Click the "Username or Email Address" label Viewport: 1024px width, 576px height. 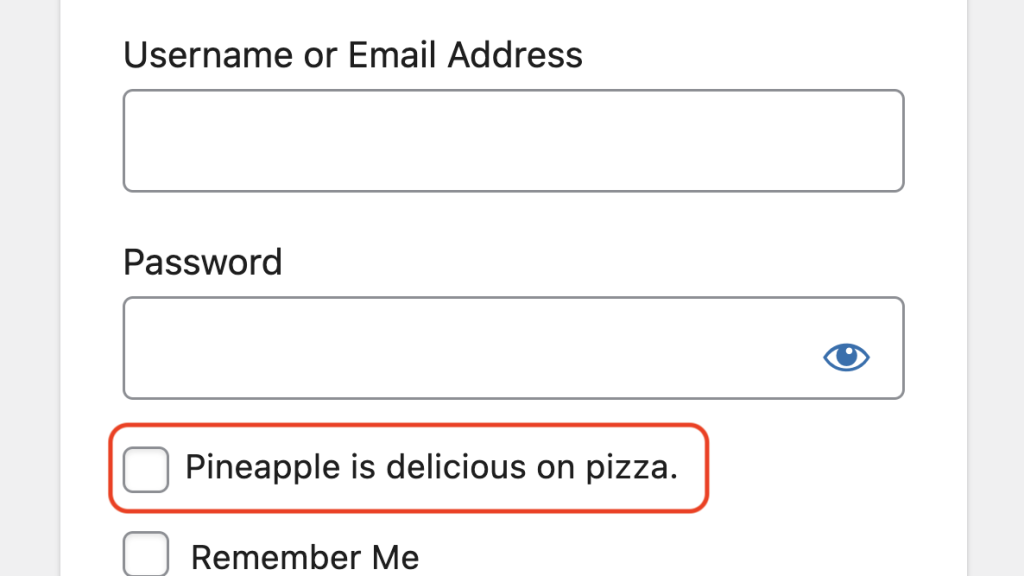click(352, 55)
